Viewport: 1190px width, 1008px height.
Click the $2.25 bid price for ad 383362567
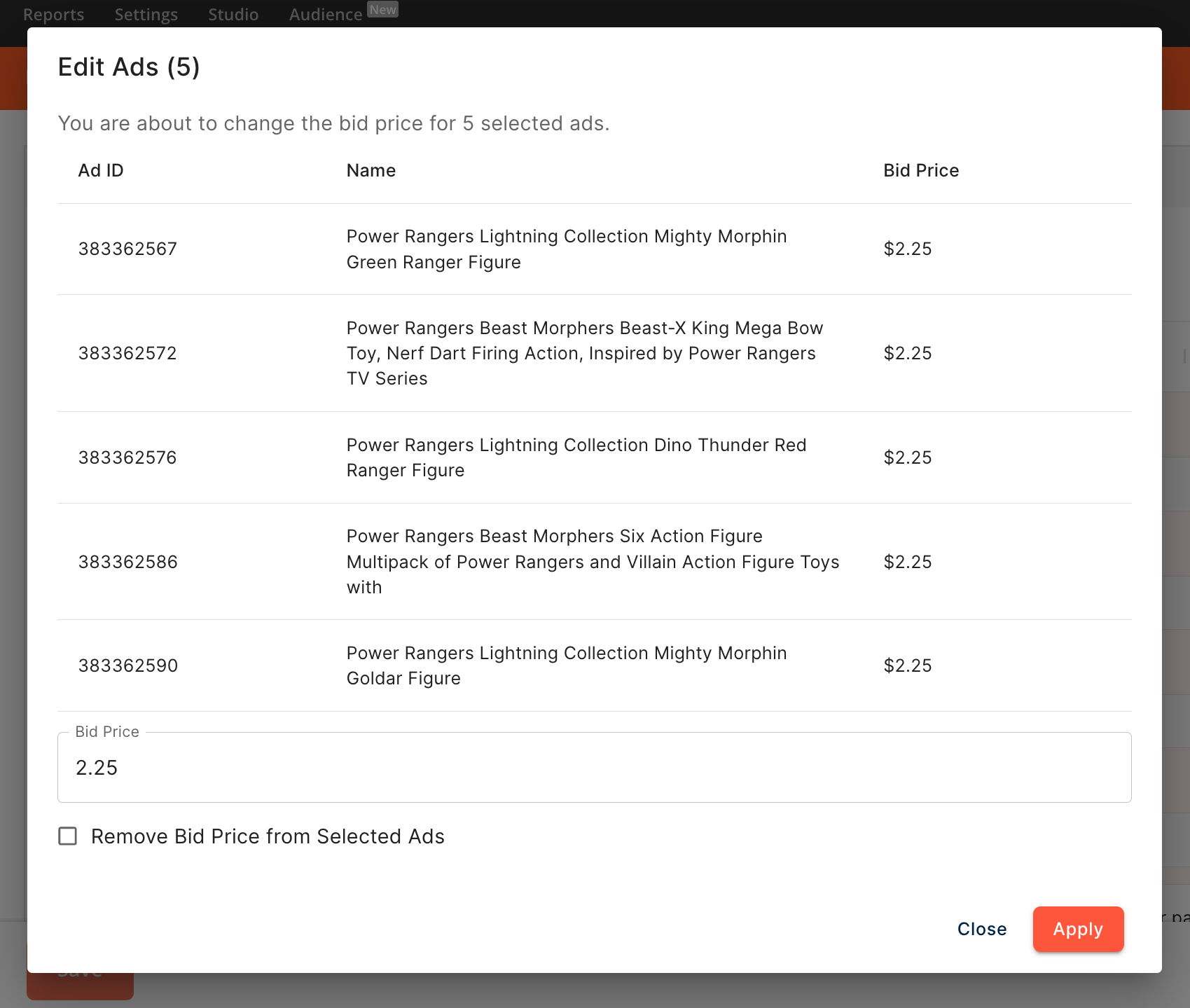[908, 249]
